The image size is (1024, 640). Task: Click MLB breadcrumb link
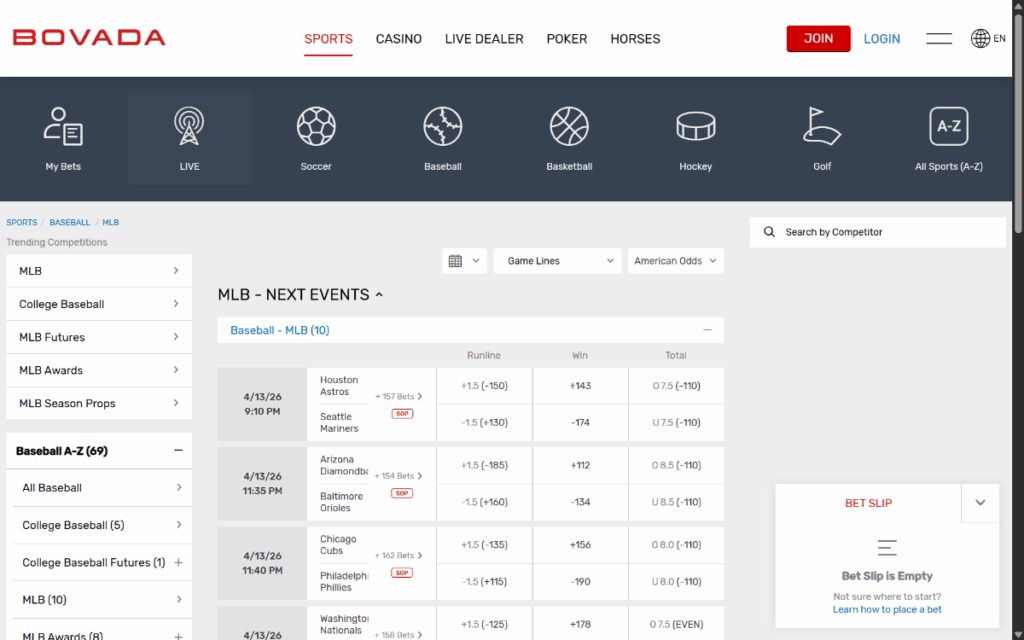pyautogui.click(x=110, y=223)
